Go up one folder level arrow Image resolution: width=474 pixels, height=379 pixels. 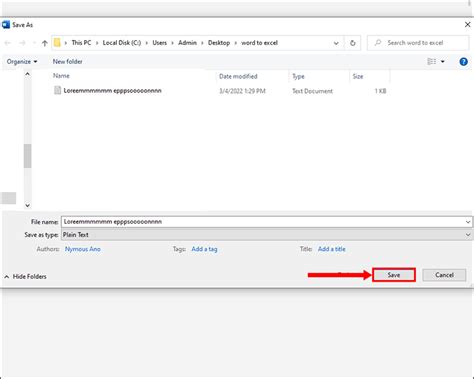45,43
